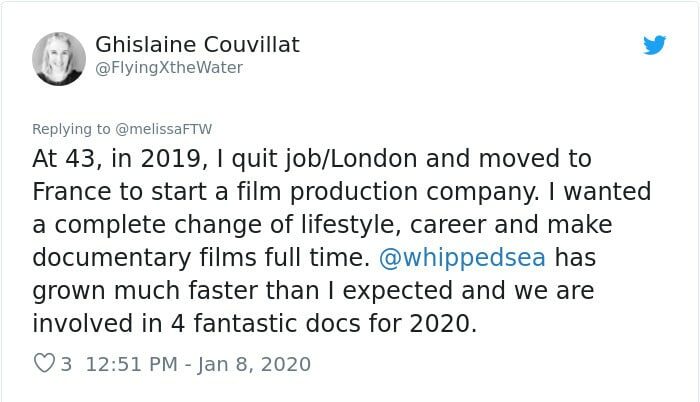Click the word 'job/London' in tweet

pos(351,159)
